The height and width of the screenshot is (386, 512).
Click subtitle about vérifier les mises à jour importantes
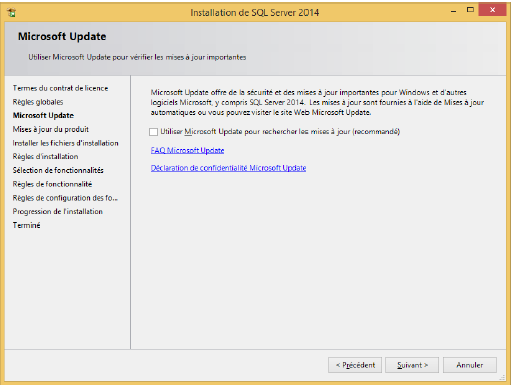click(x=137, y=57)
